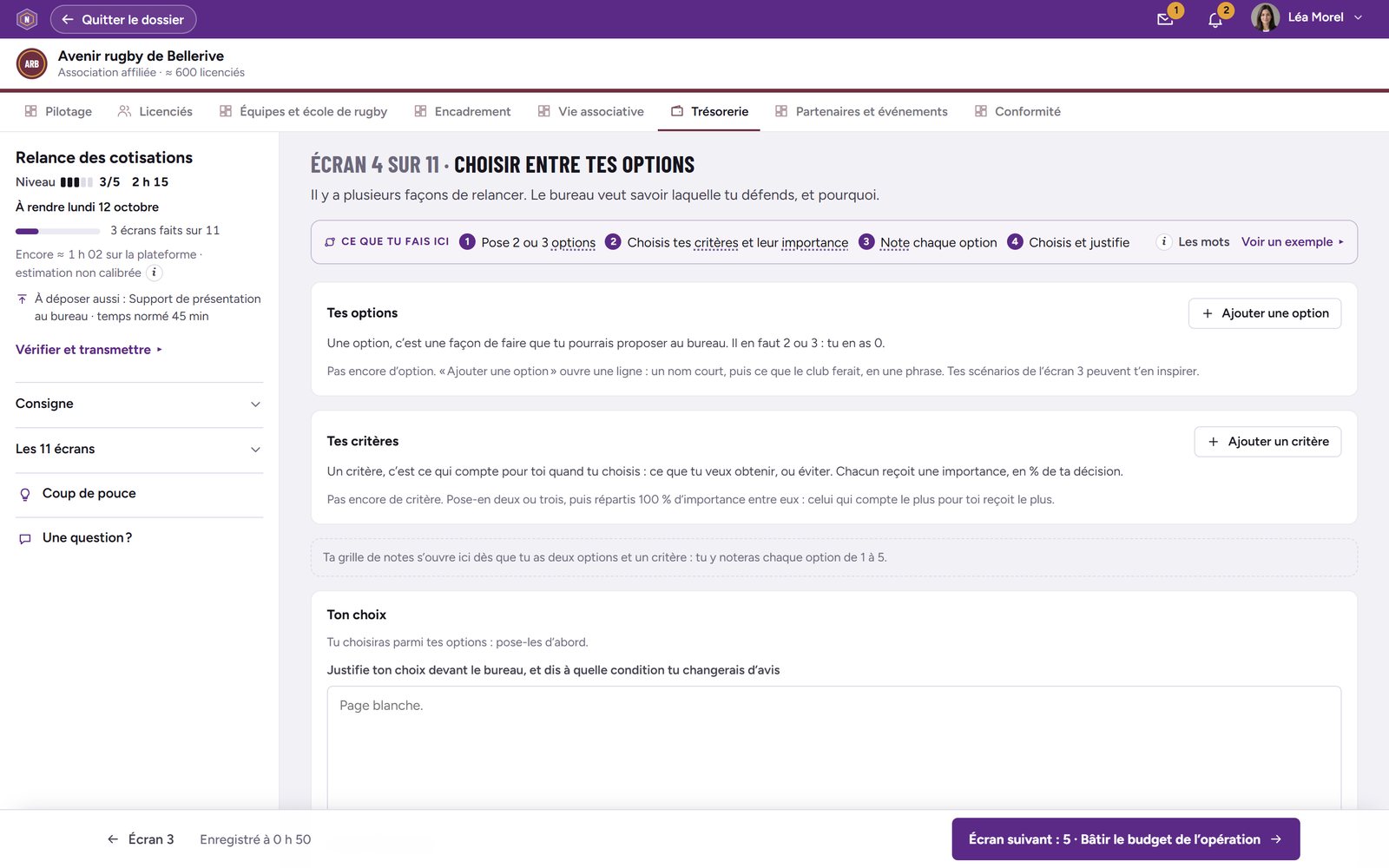The height and width of the screenshot is (868, 1389).
Task: Click the info icon next to Les mots
Action: pos(1164,242)
